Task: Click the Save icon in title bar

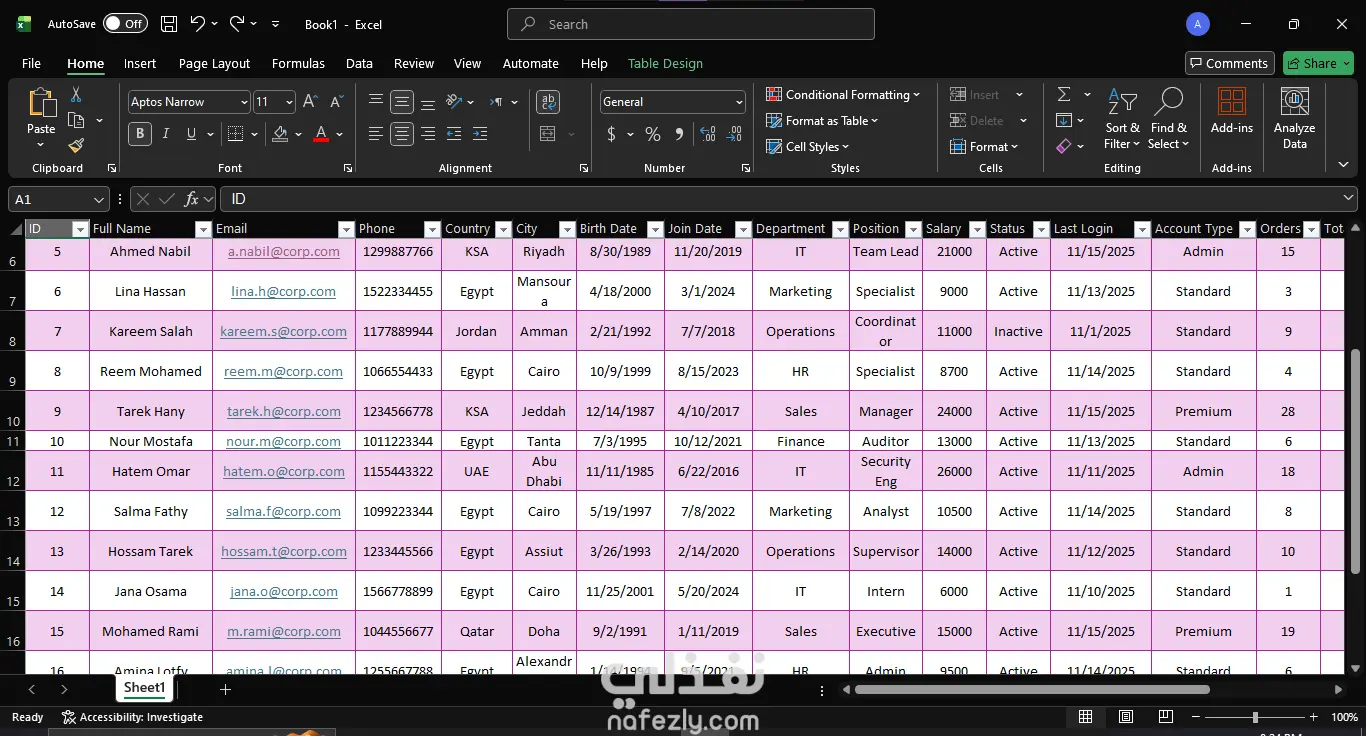Action: click(169, 24)
